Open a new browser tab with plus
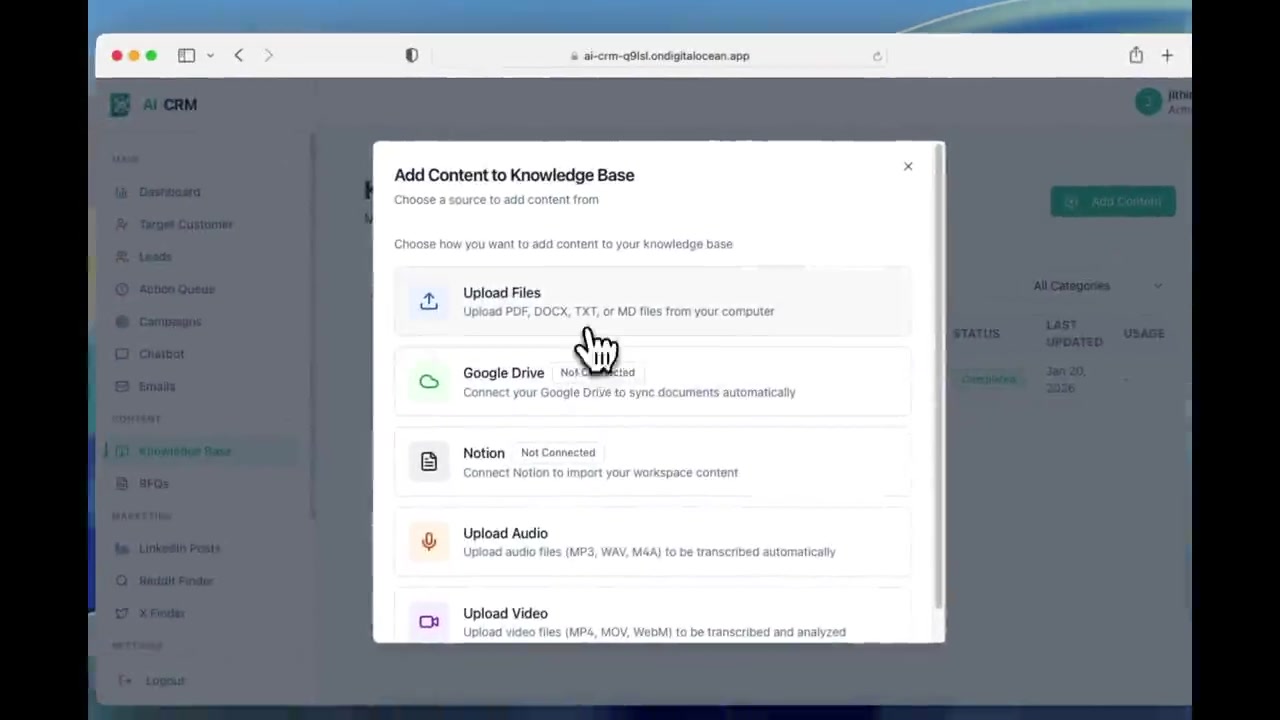Image resolution: width=1280 pixels, height=720 pixels. pyautogui.click(x=1167, y=56)
